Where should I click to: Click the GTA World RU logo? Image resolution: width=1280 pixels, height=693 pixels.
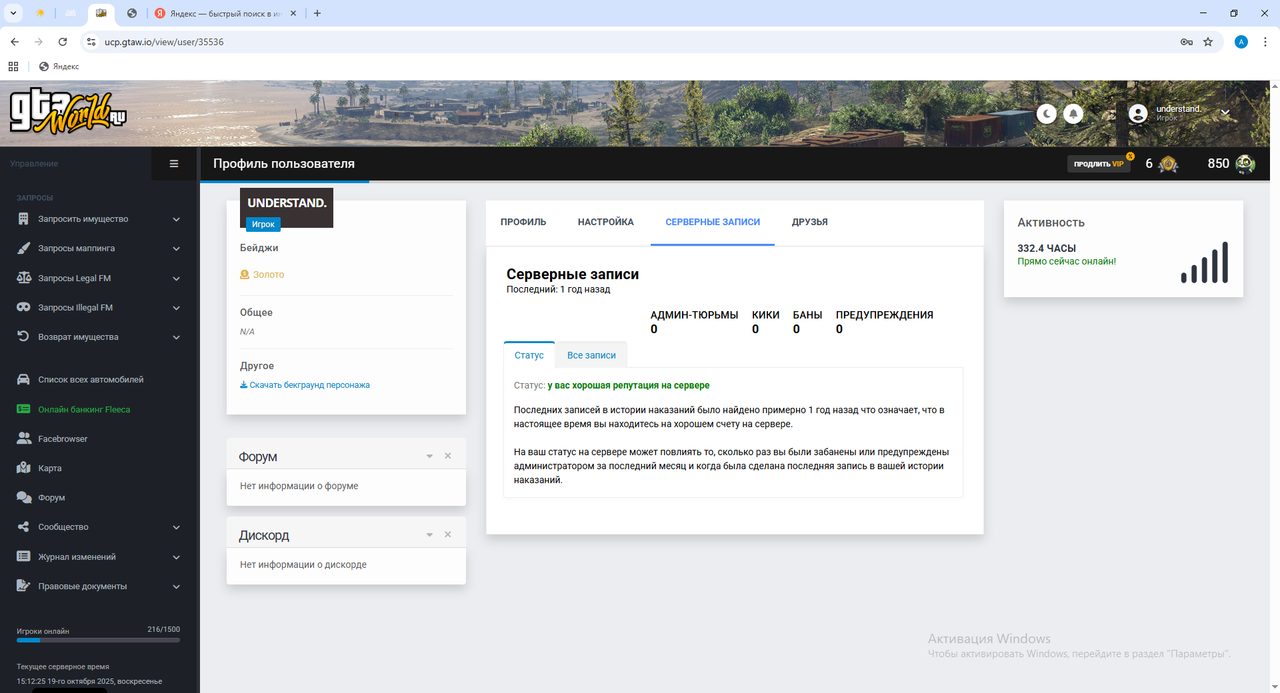[x=68, y=112]
